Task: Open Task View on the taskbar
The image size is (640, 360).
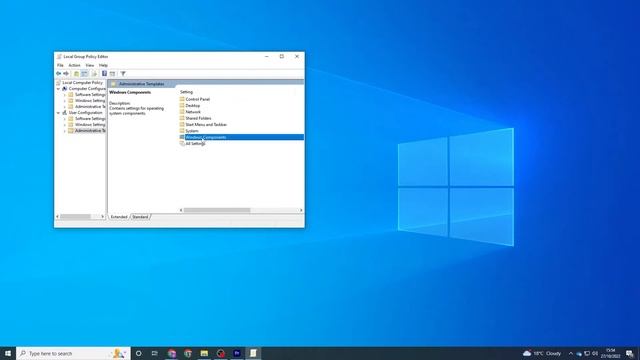Action: click(155, 353)
